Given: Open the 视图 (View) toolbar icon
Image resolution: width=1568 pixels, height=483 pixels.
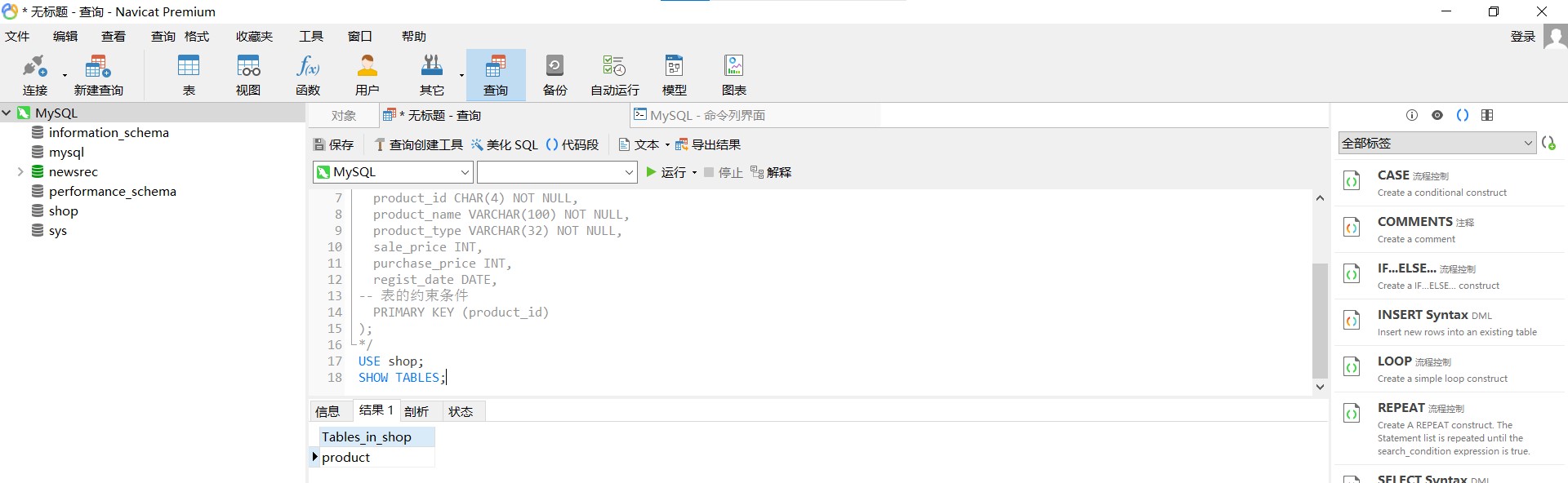Looking at the screenshot, I should point(248,75).
